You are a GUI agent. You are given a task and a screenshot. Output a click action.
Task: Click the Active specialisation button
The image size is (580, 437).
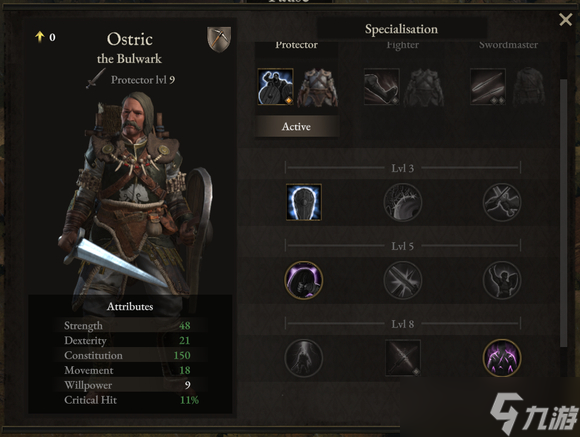click(x=296, y=127)
